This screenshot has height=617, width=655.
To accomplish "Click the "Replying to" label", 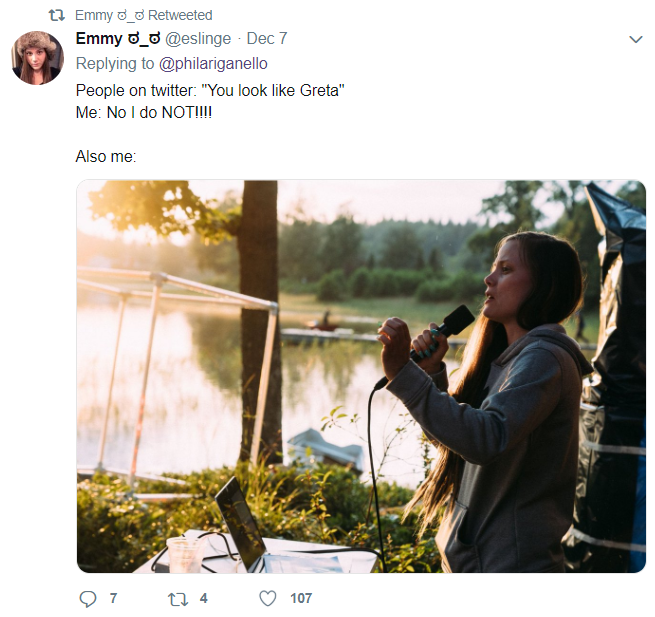I will 115,63.
